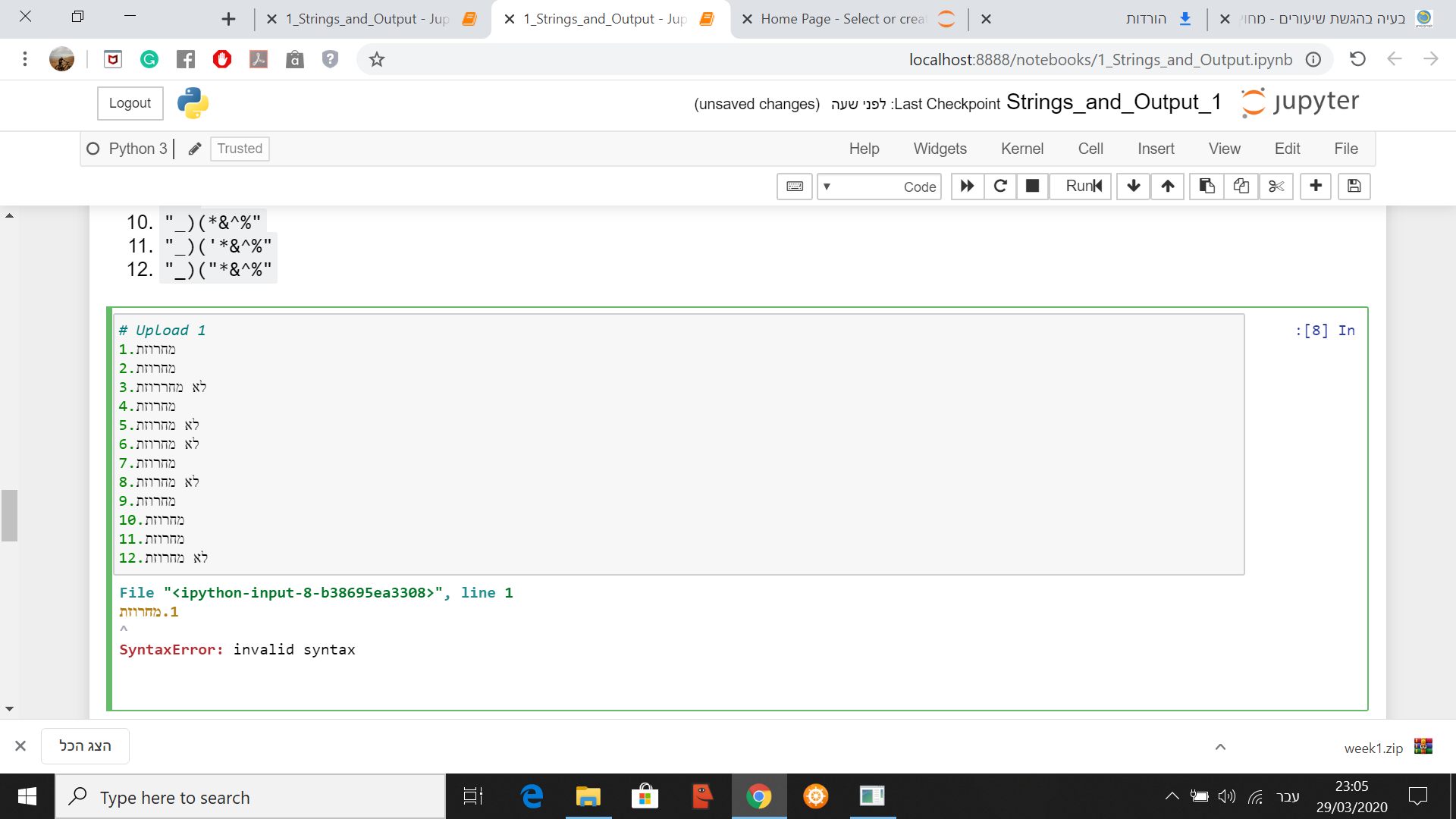Restart kernel and rerun all with the fast-forward icon
The width and height of the screenshot is (1456, 819).
[x=967, y=186]
